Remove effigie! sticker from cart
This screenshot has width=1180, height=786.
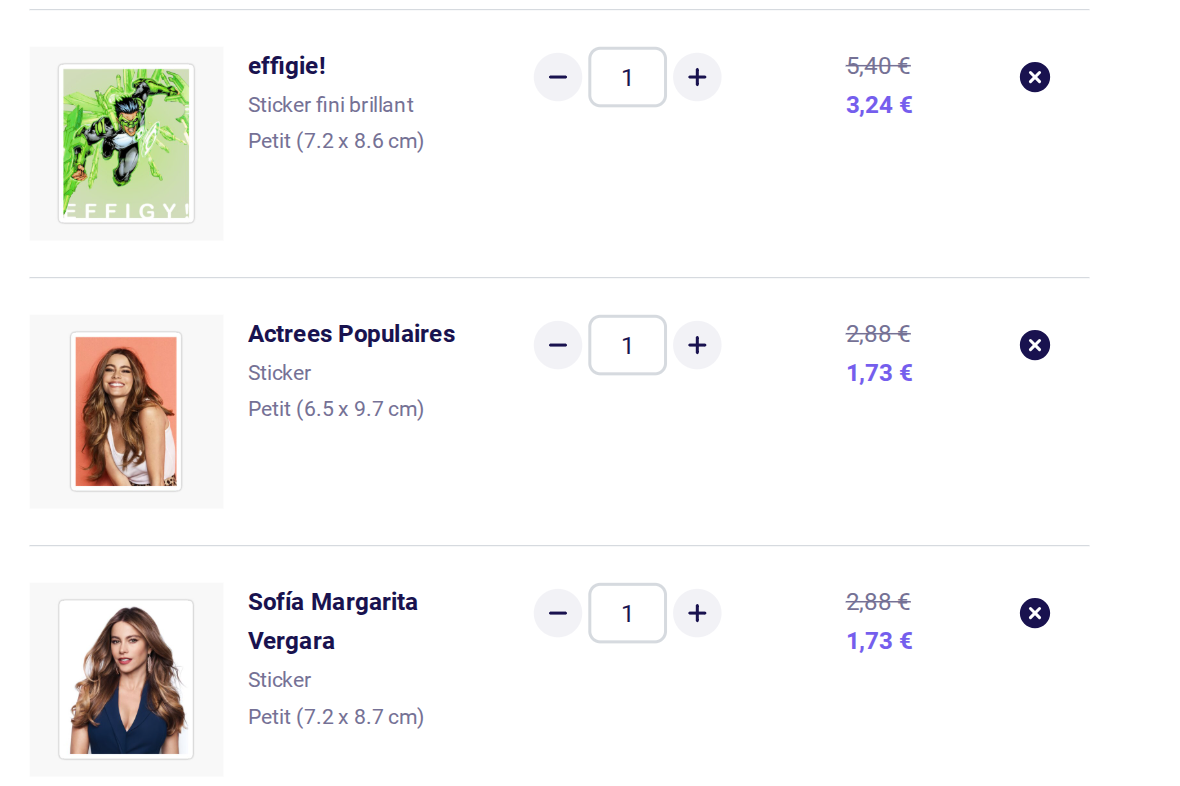click(1035, 77)
